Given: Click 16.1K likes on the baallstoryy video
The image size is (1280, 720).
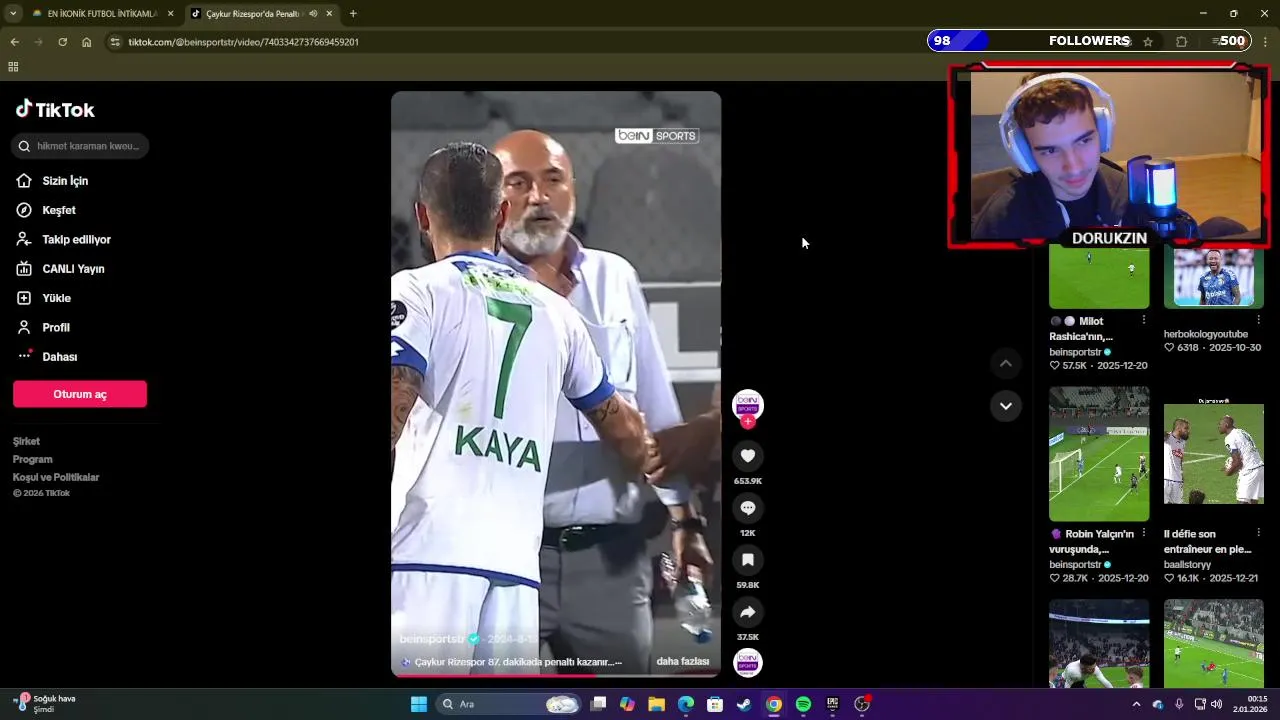Looking at the screenshot, I should click(1181, 578).
